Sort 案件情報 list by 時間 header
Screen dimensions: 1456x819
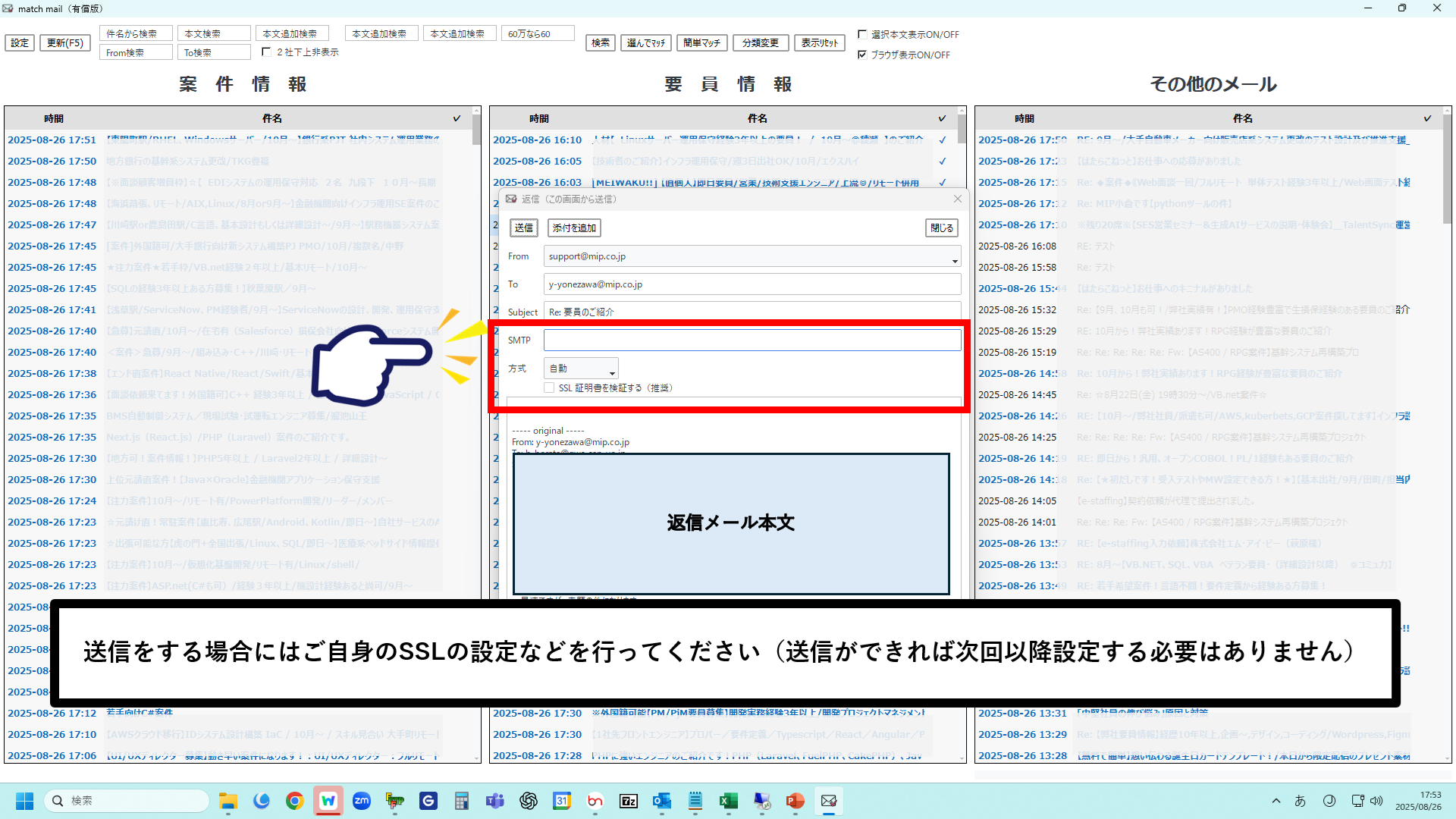53,118
